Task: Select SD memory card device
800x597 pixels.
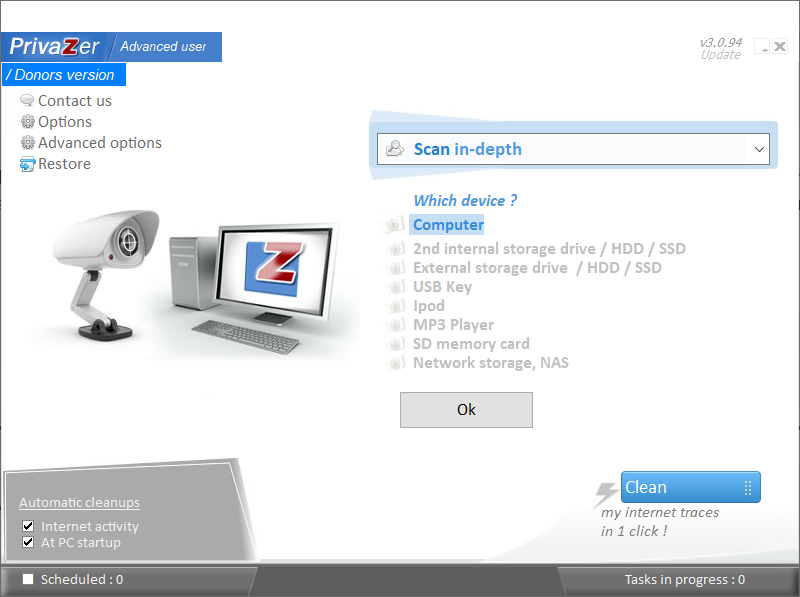Action: coord(471,343)
